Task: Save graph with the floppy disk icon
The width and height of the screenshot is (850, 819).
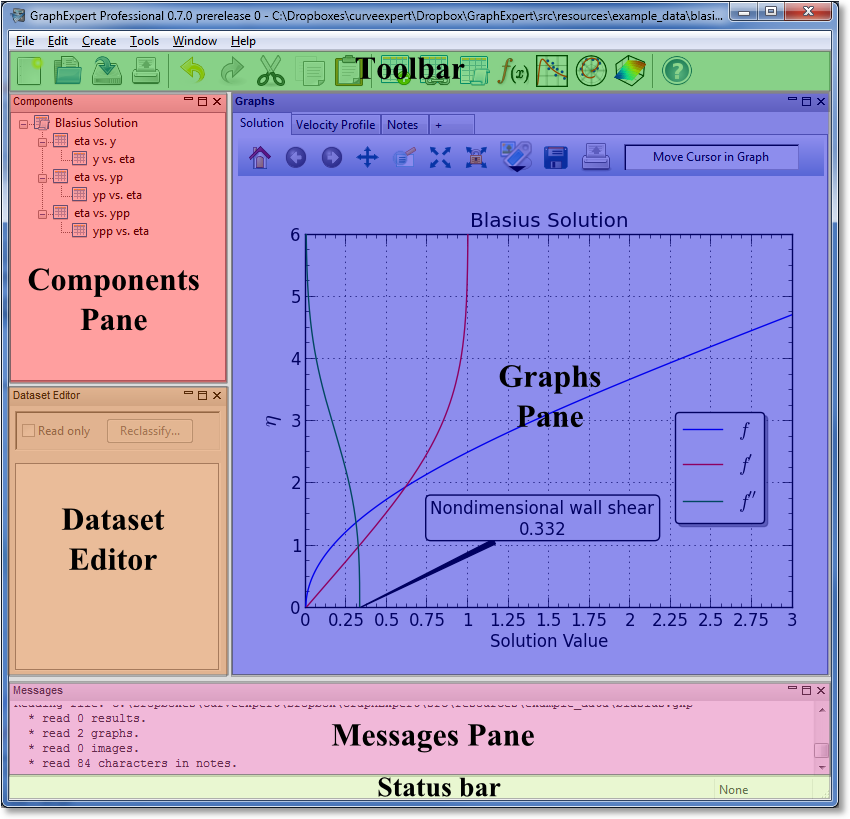Action: pyautogui.click(x=556, y=158)
